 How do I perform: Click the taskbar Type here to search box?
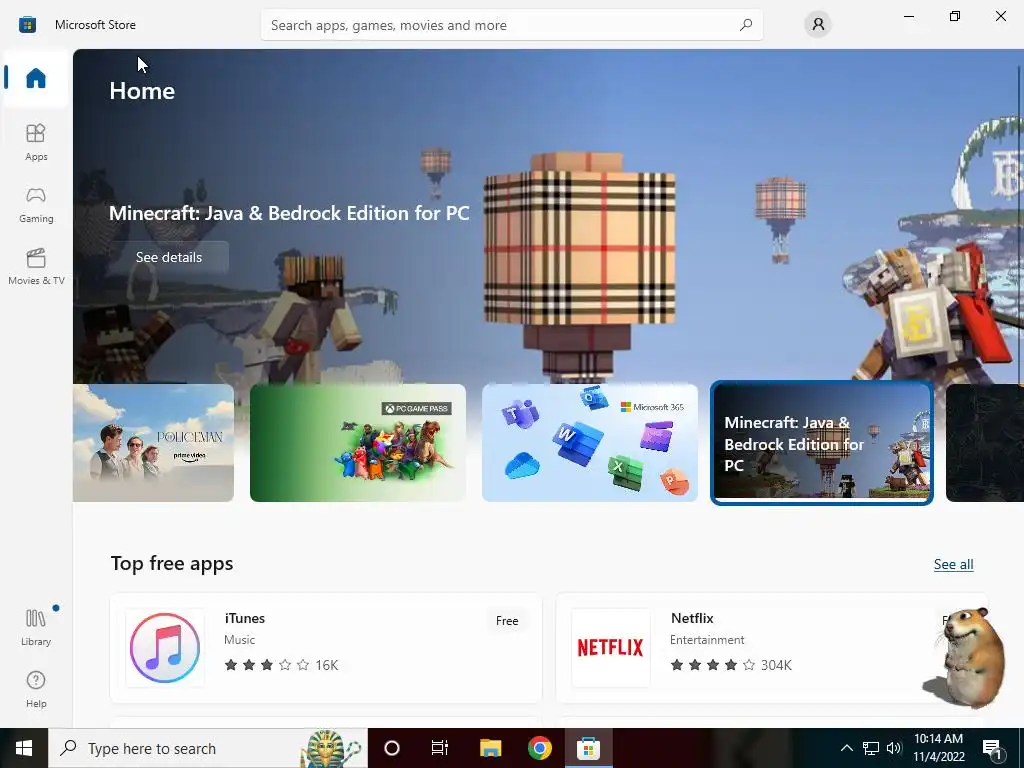click(208, 748)
